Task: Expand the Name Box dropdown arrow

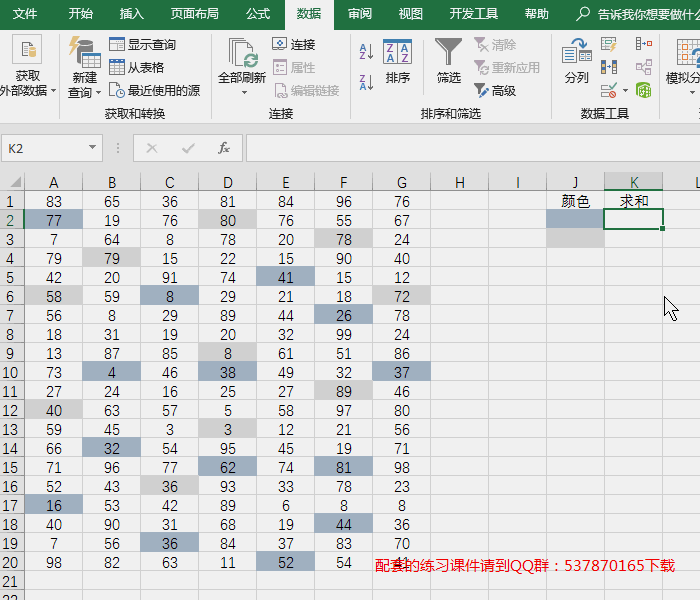Action: [x=92, y=147]
